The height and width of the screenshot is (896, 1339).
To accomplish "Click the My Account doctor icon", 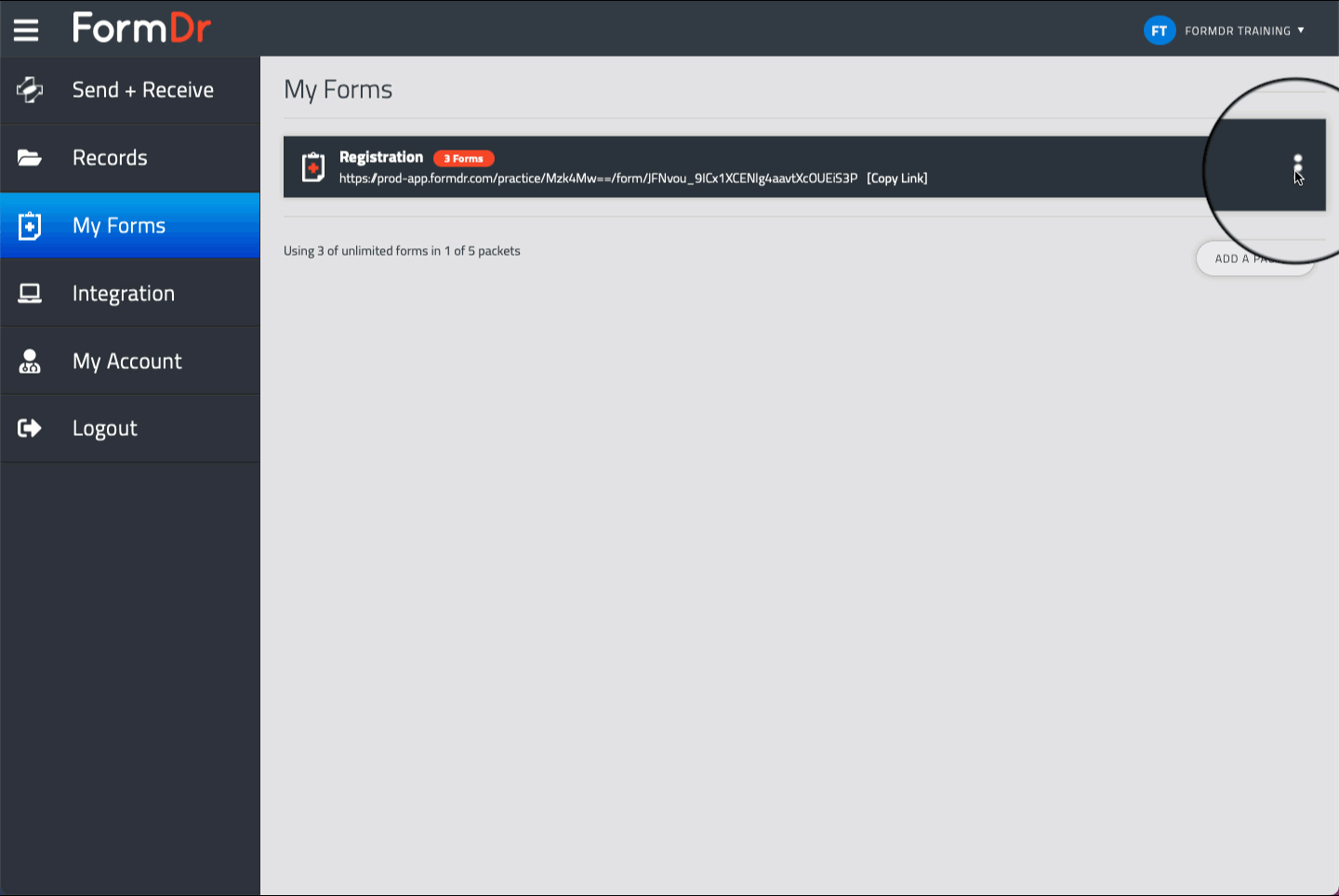I will (30, 362).
